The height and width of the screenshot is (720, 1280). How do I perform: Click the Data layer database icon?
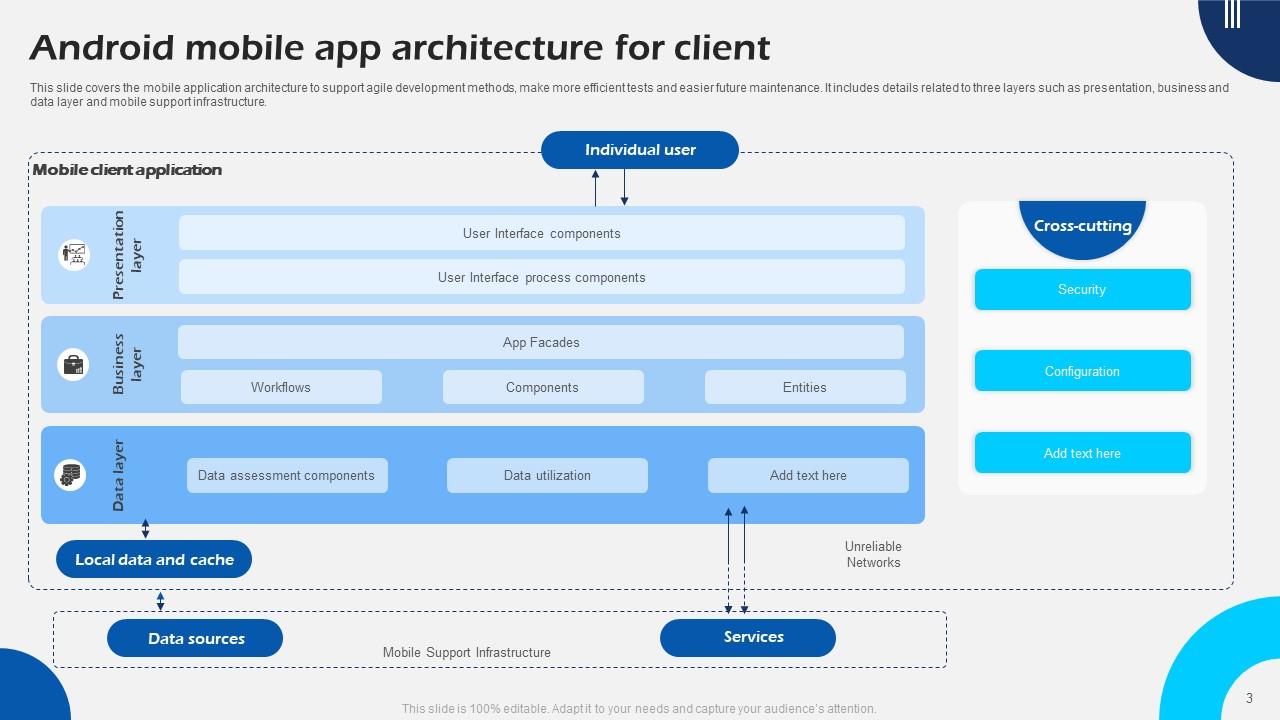tap(69, 475)
